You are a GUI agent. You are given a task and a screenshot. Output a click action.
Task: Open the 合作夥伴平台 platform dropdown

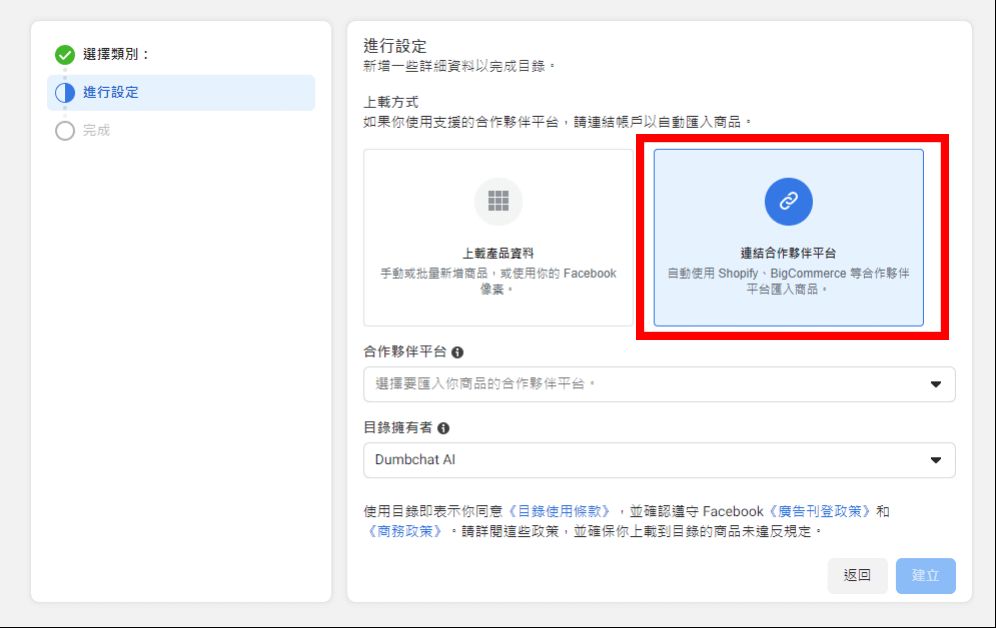click(659, 384)
